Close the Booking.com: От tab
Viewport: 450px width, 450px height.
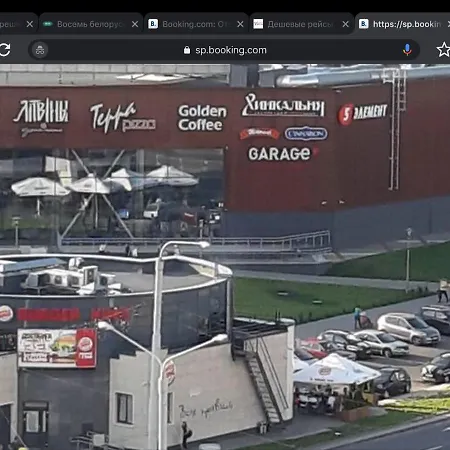[x=240, y=24]
